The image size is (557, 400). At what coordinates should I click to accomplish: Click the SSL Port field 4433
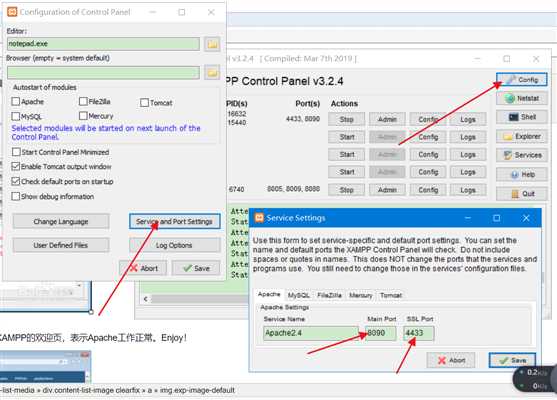pos(418,333)
